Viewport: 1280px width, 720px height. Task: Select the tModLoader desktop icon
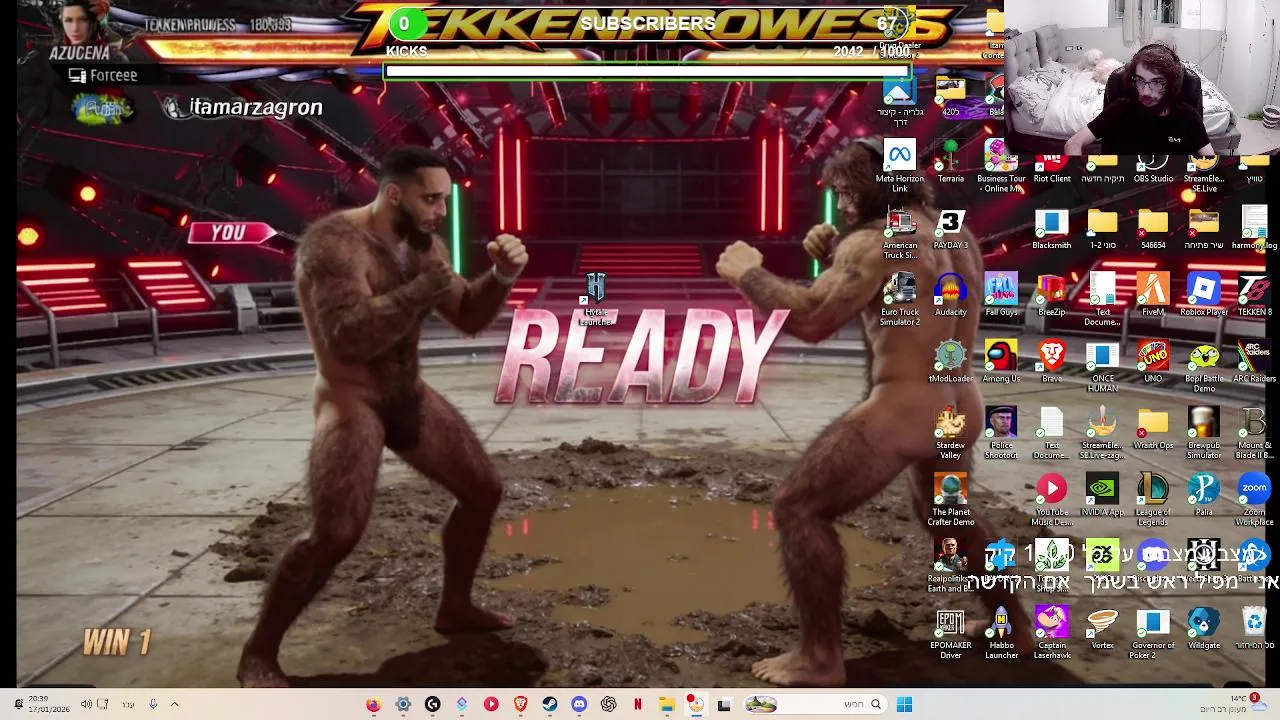coord(950,362)
